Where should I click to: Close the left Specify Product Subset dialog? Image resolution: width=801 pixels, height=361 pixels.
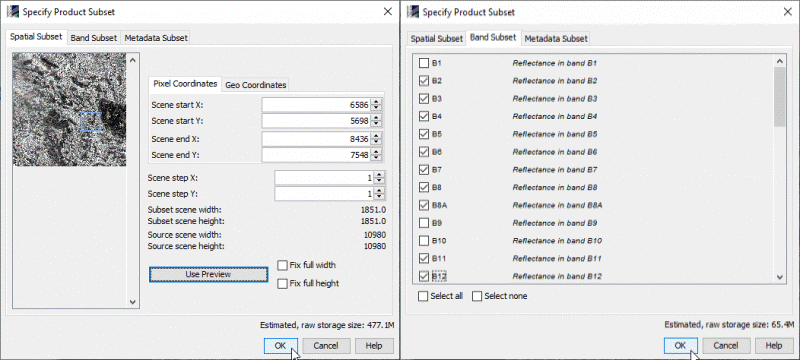(388, 12)
